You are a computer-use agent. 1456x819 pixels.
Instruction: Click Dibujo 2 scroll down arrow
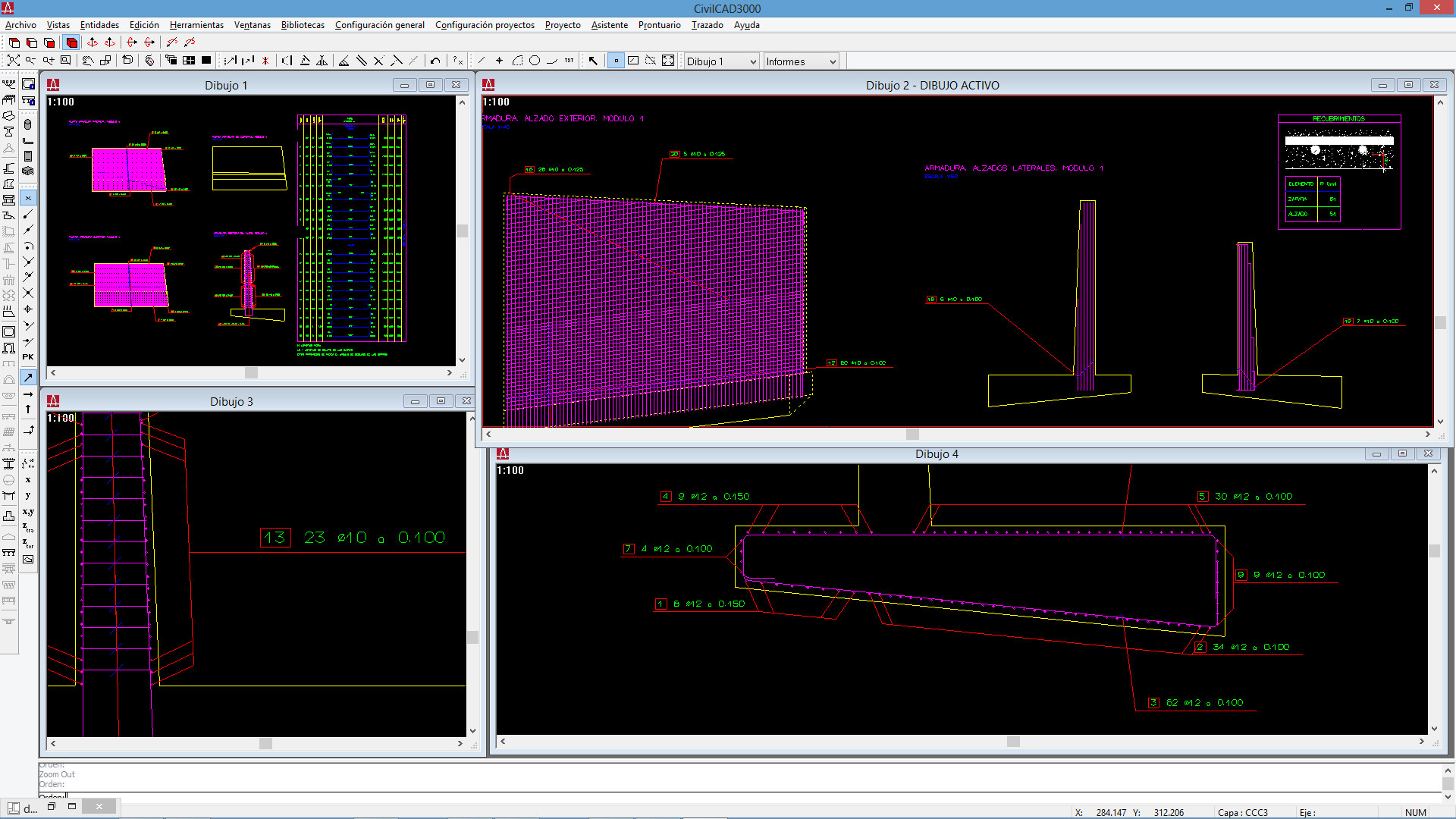pyautogui.click(x=1440, y=422)
